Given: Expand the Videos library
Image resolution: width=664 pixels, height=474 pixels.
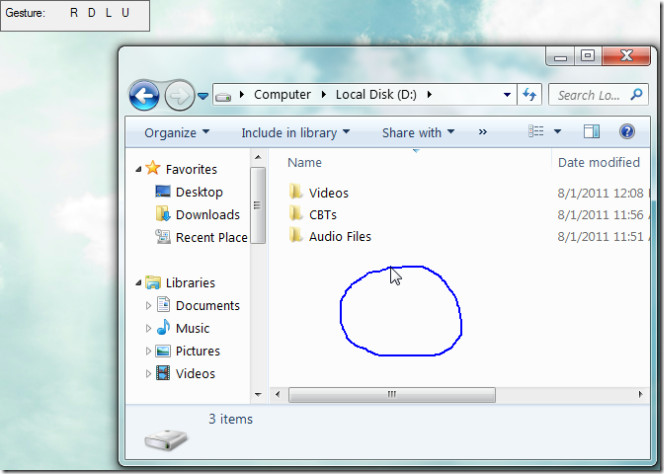Looking at the screenshot, I should (x=148, y=374).
